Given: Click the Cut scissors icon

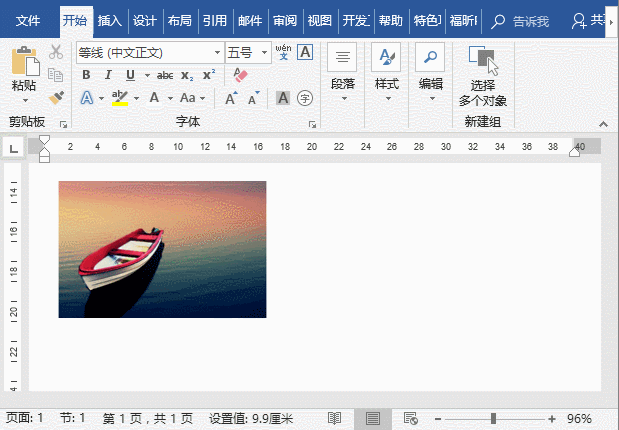Looking at the screenshot, I should [56, 52].
